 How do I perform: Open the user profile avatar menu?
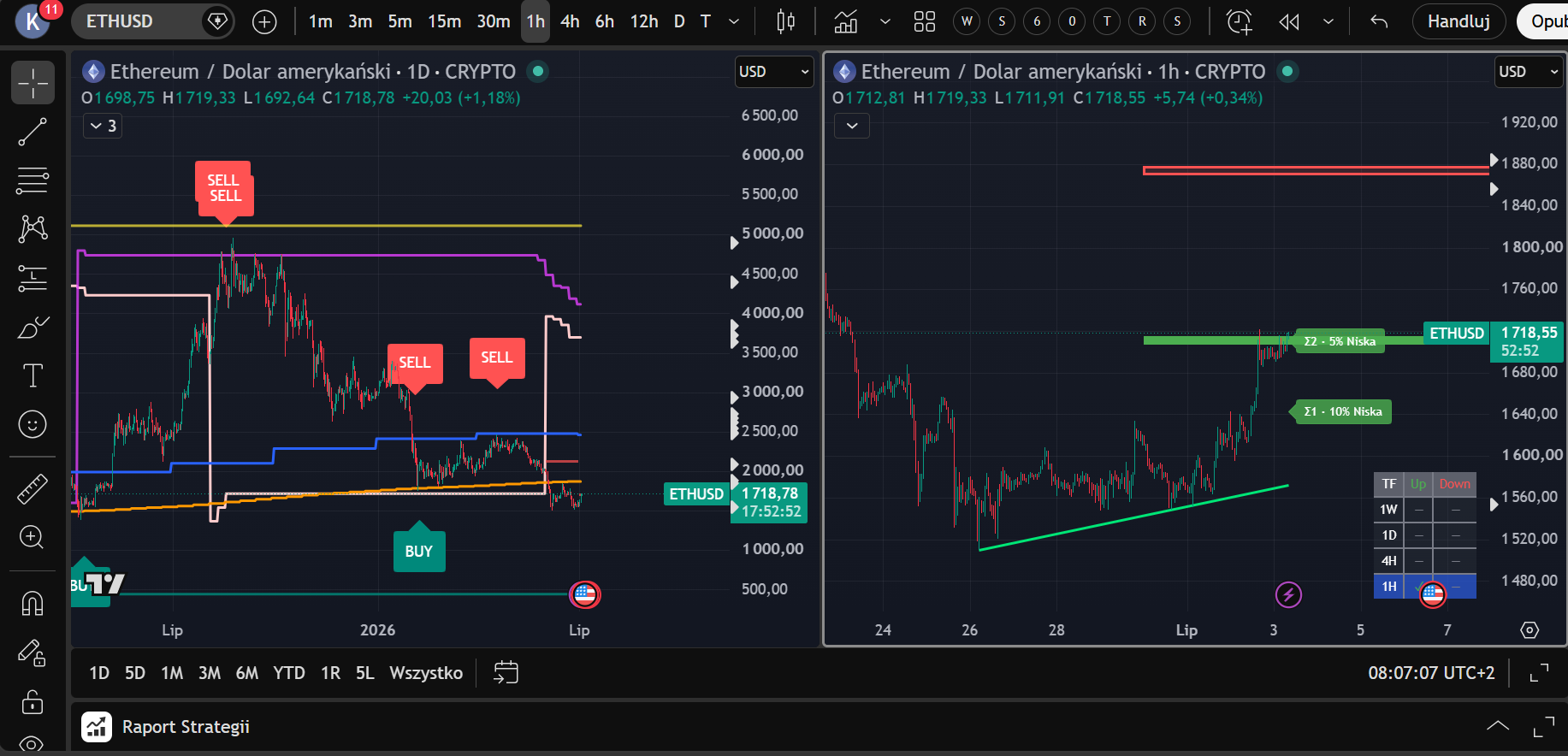pos(33,21)
